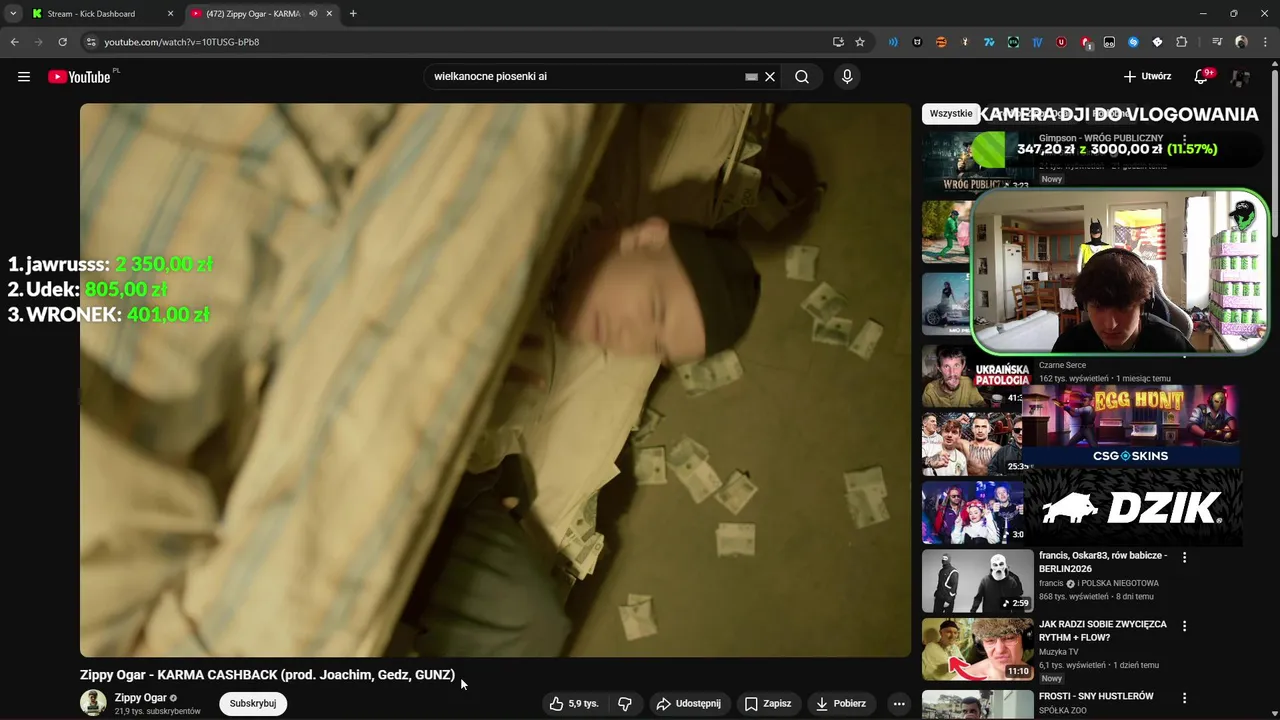
Task: Open the YouTube hamburger guide menu
Action: tap(24, 77)
